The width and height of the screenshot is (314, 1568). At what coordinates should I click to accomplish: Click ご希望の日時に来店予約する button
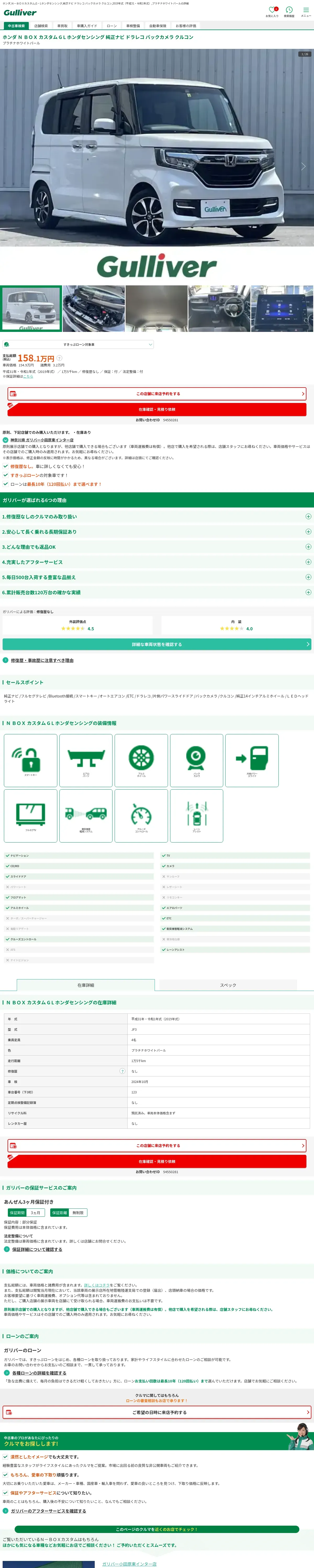(157, 1412)
